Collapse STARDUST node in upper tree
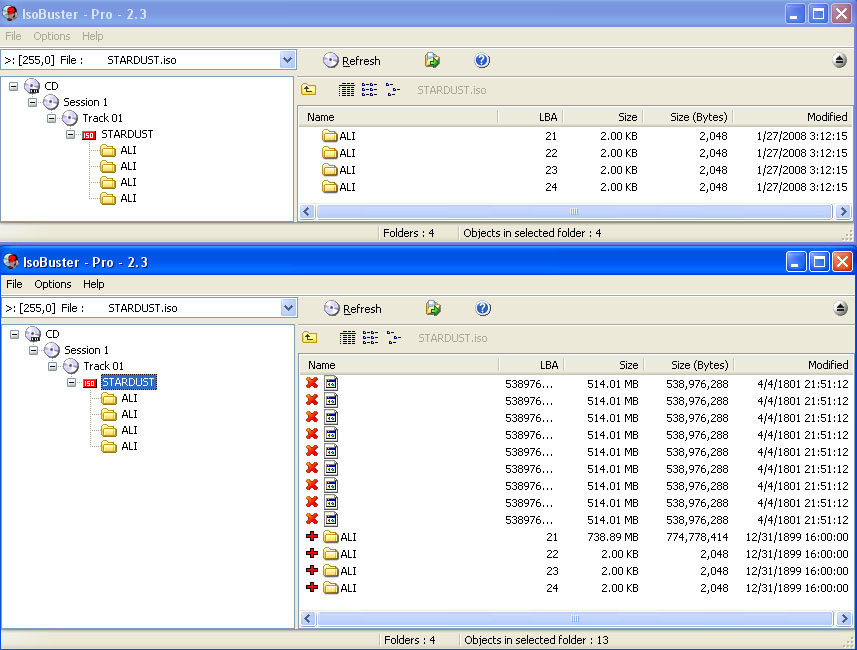 point(71,134)
